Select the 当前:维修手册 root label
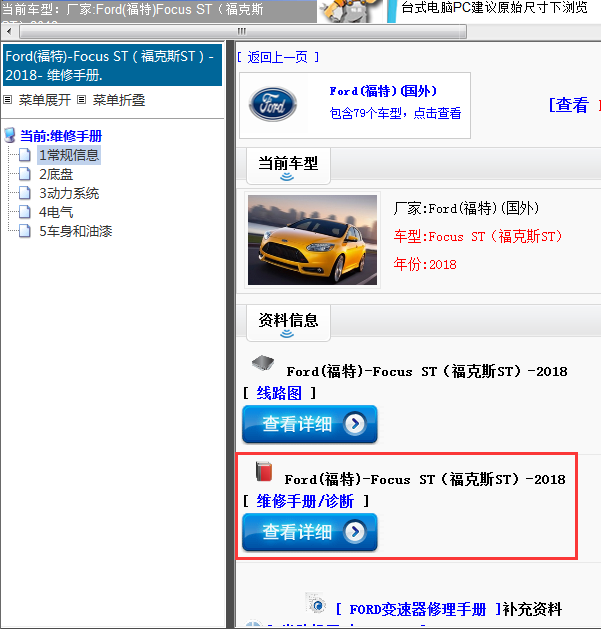 pyautogui.click(x=61, y=136)
